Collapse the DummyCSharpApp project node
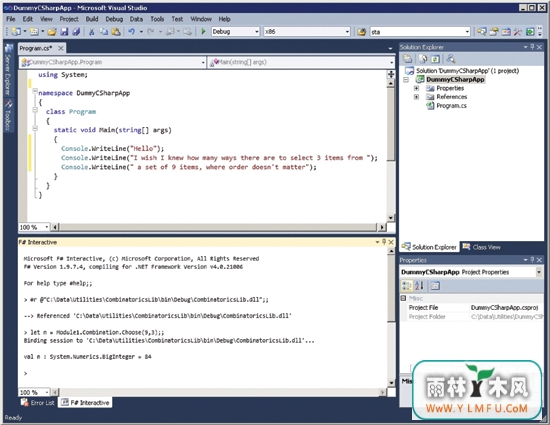 [406, 80]
